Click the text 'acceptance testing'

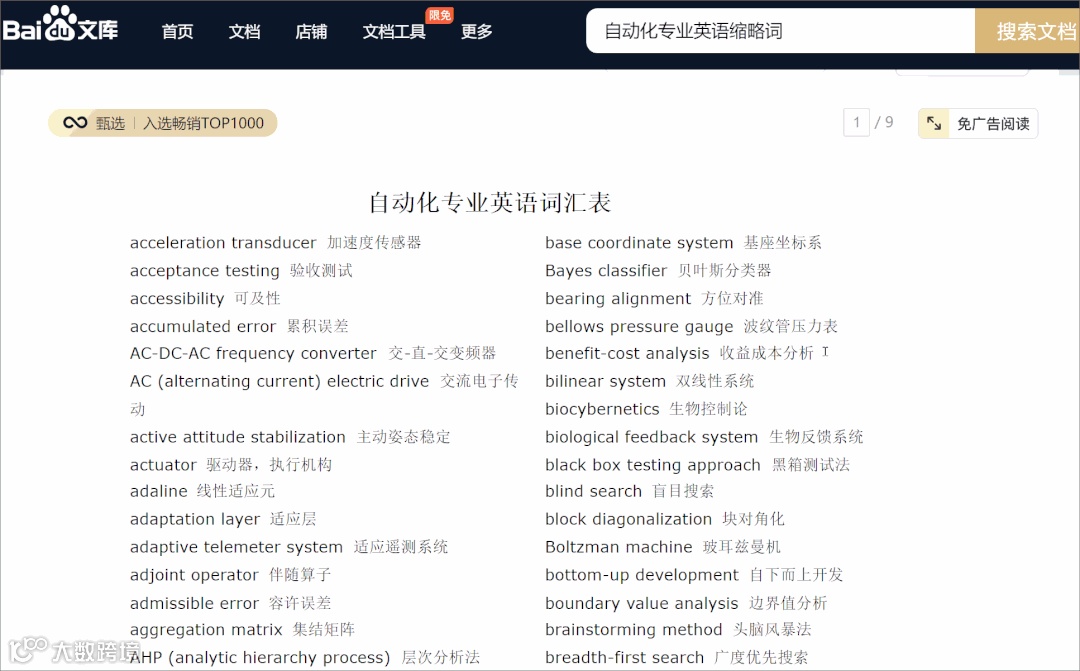(x=205, y=271)
